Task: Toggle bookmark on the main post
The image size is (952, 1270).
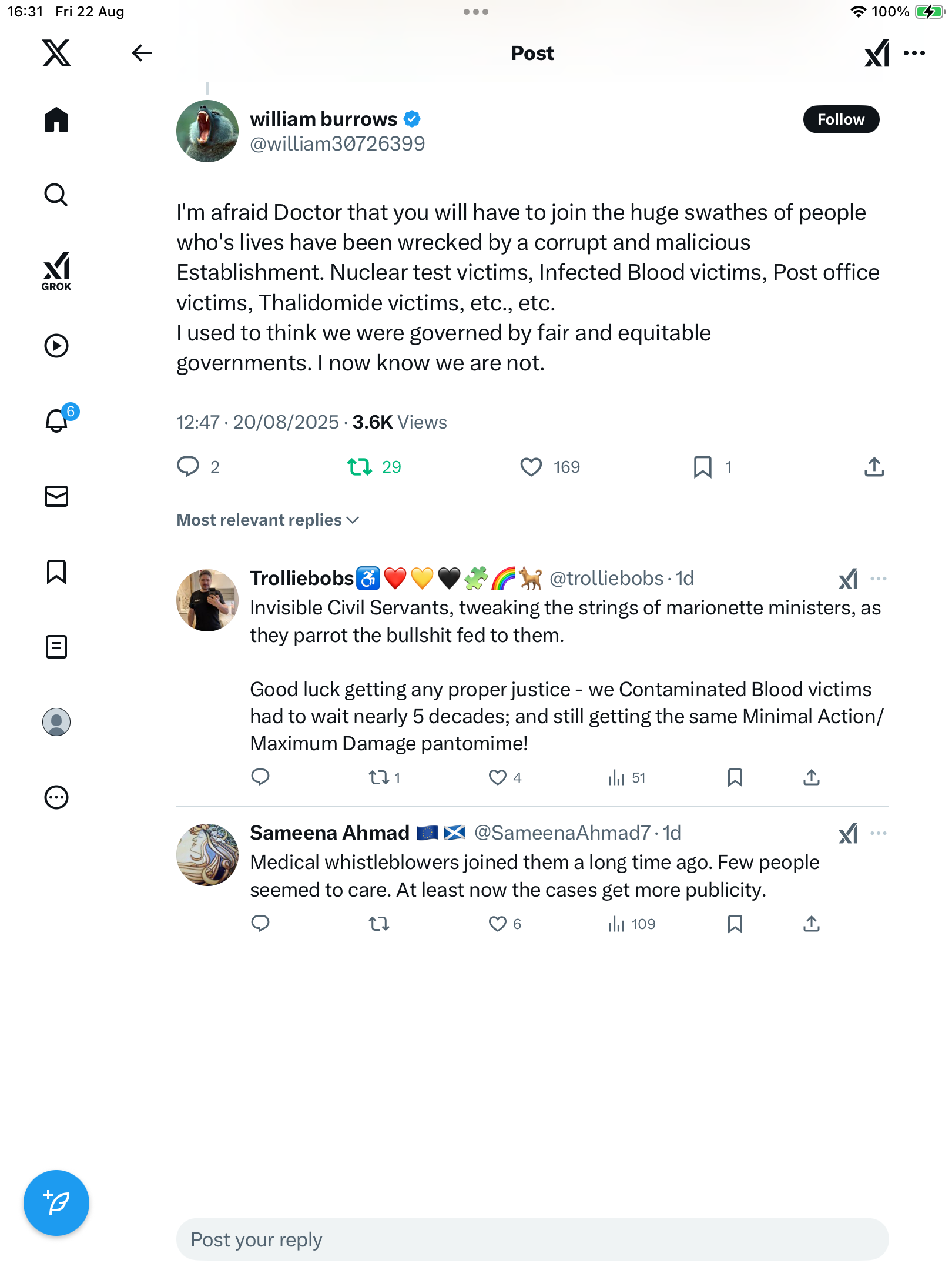Action: tap(702, 467)
